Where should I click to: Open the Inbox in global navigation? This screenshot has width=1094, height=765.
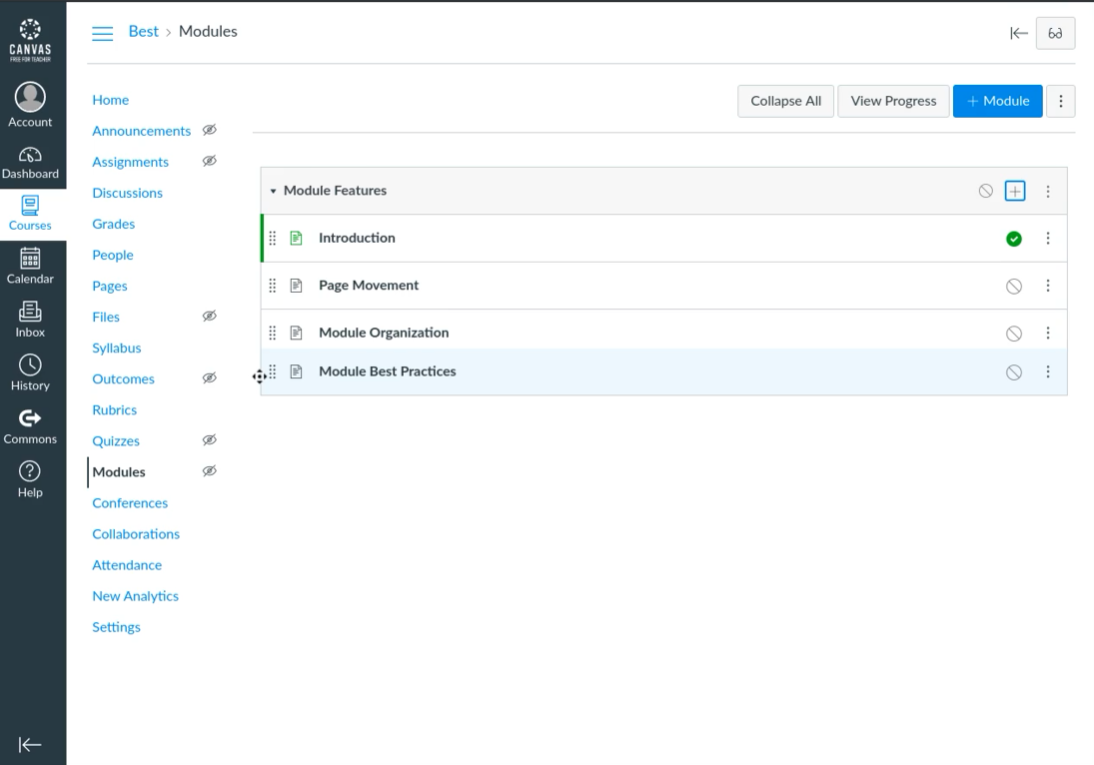[x=30, y=312]
